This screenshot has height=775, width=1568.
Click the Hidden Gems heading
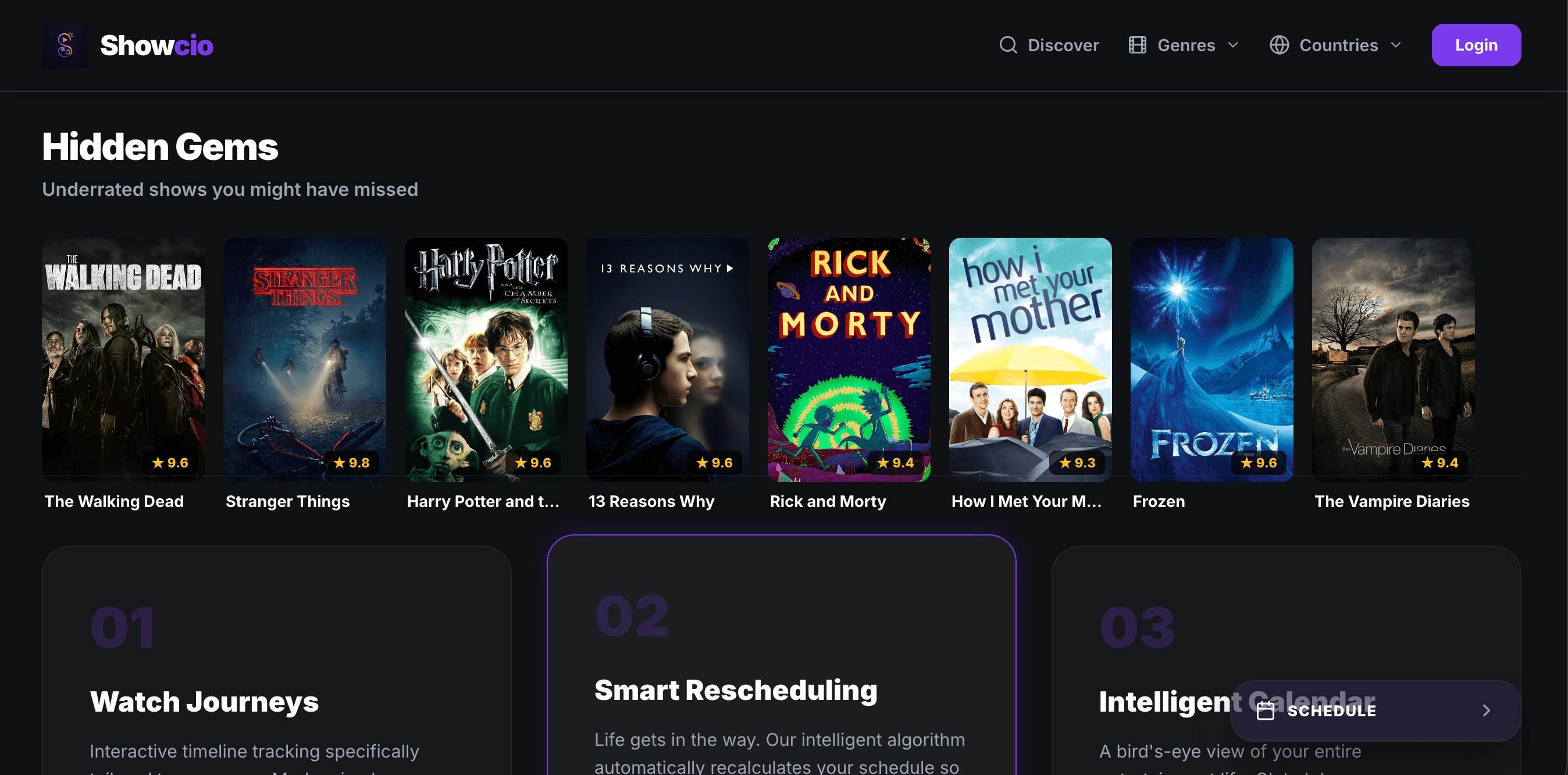coord(160,147)
